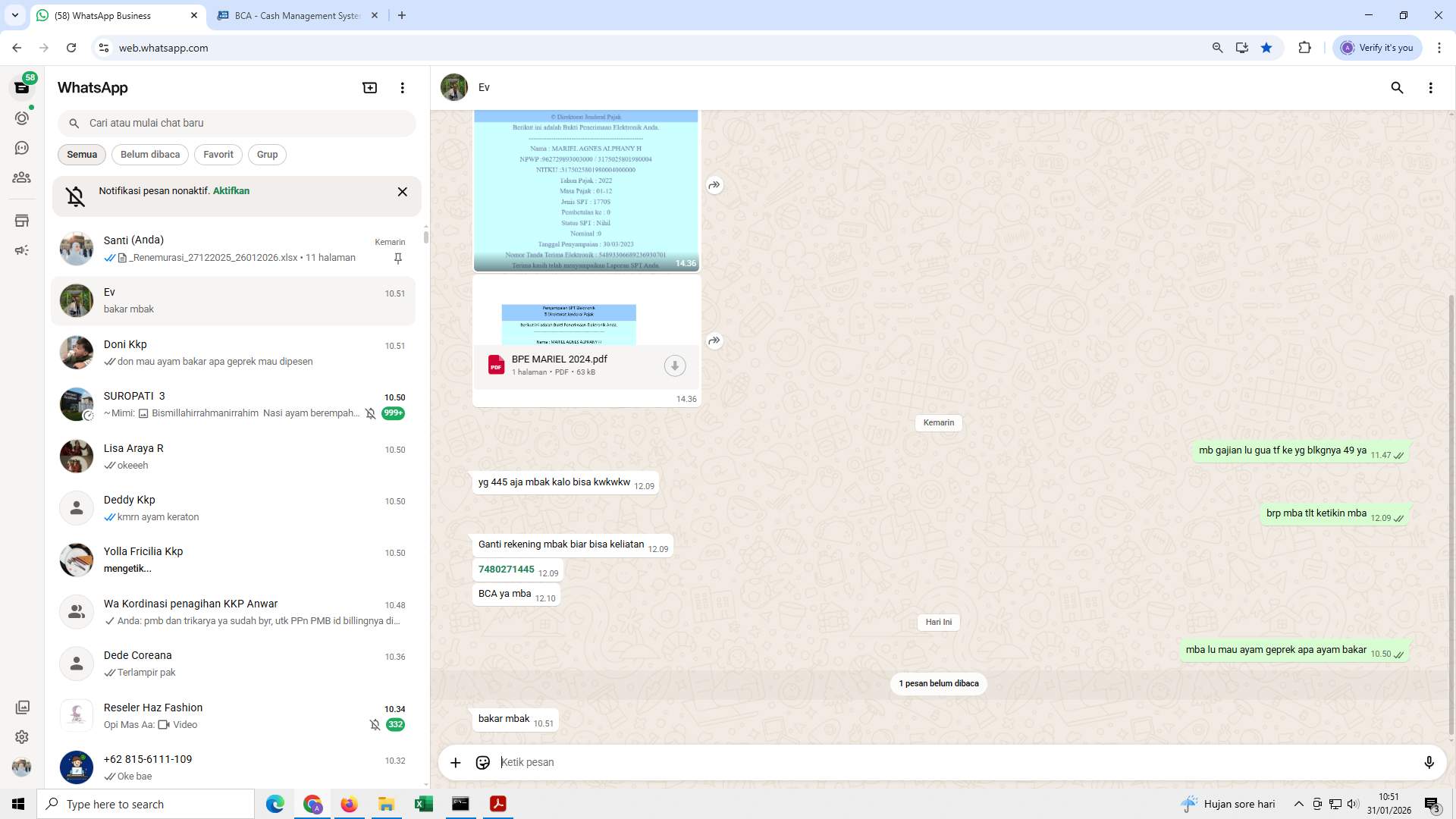Record a voice message with the microphone
Viewport: 1456px width, 819px height.
pos(1429,762)
